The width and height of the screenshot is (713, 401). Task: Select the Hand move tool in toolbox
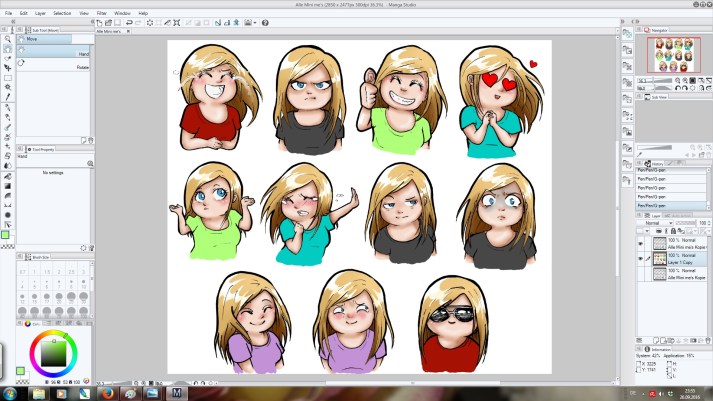click(7, 46)
